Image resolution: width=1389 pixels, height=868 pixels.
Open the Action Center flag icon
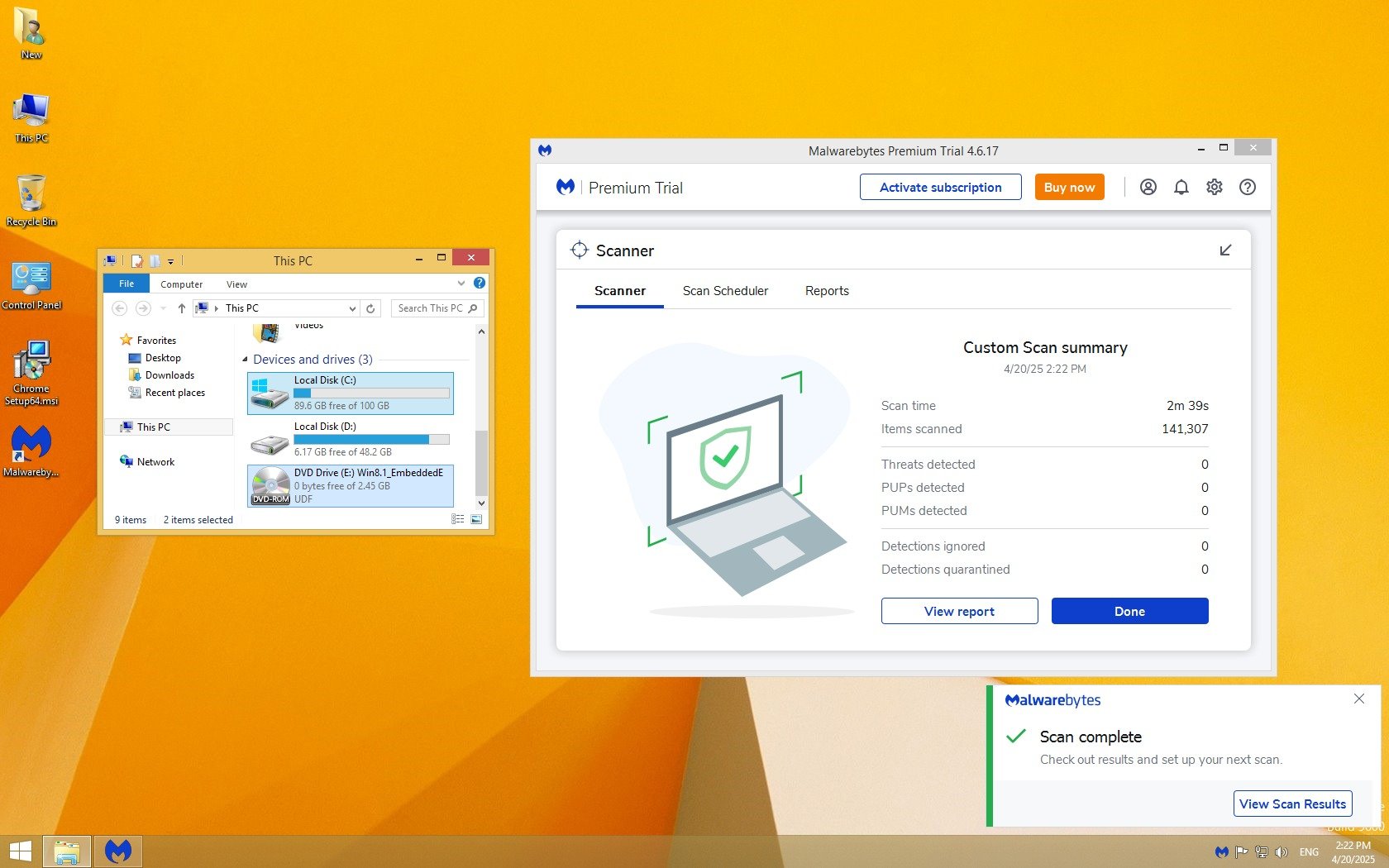(1242, 852)
